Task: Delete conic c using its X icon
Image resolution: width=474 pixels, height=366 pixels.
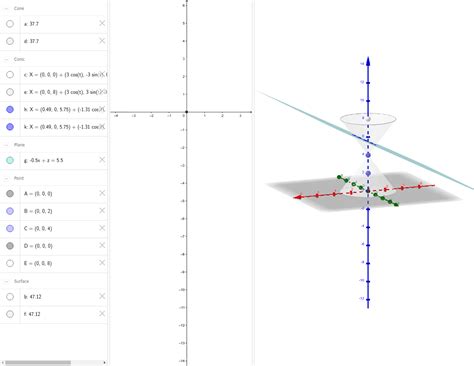Action: (x=102, y=74)
